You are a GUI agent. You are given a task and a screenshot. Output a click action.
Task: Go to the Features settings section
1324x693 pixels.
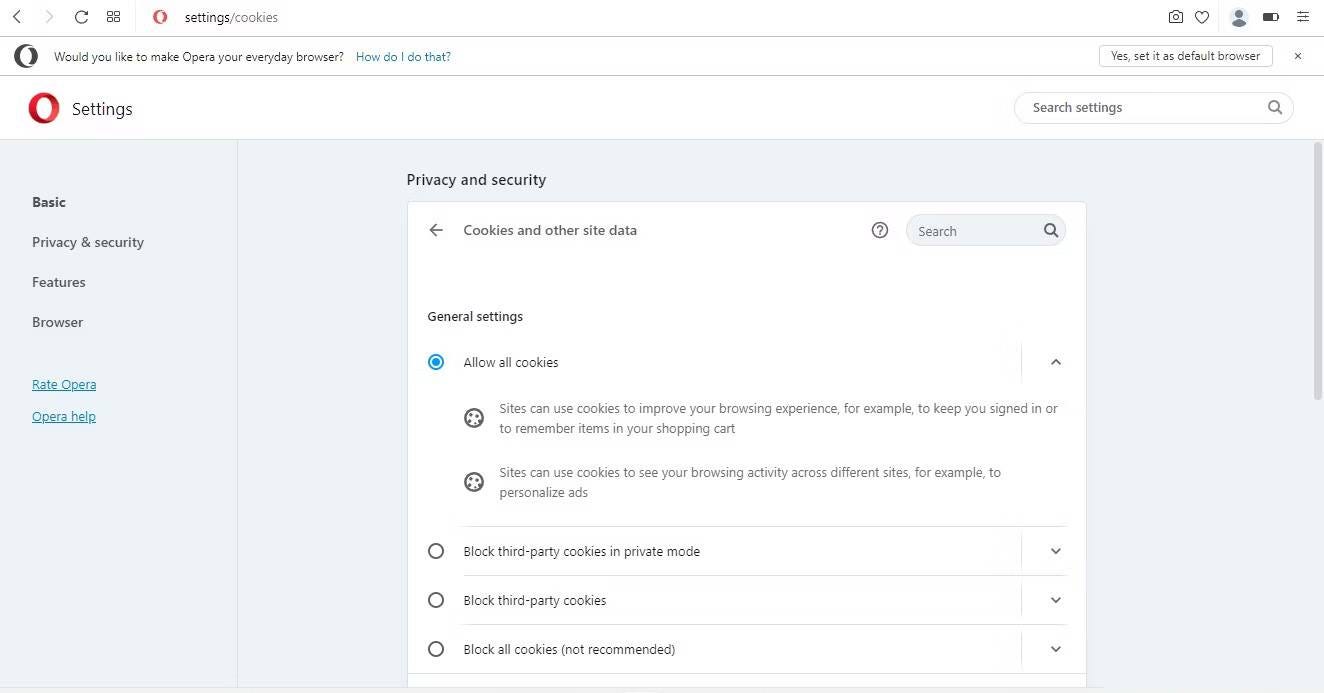point(58,282)
